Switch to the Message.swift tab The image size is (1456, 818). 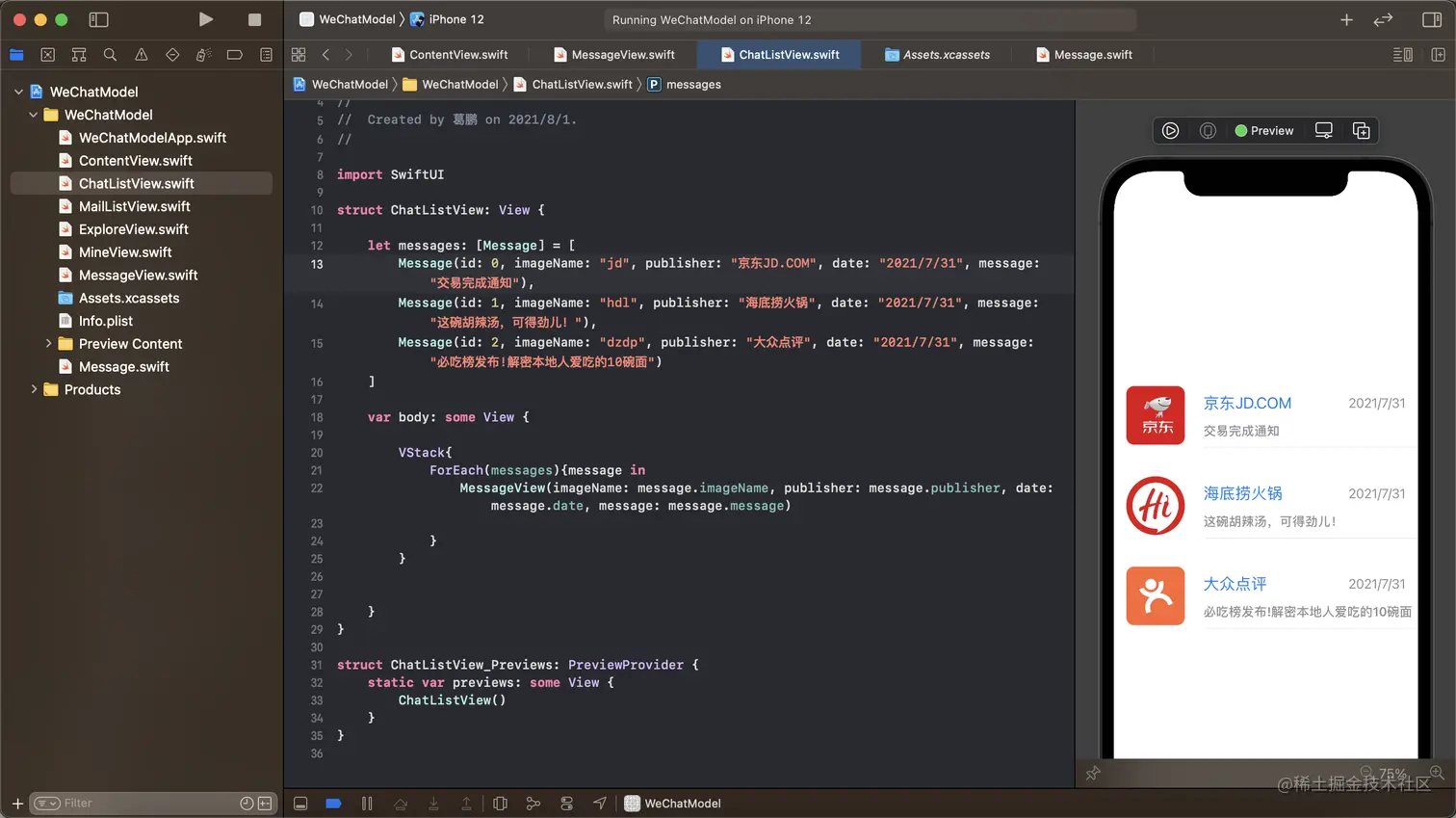[x=1084, y=55]
